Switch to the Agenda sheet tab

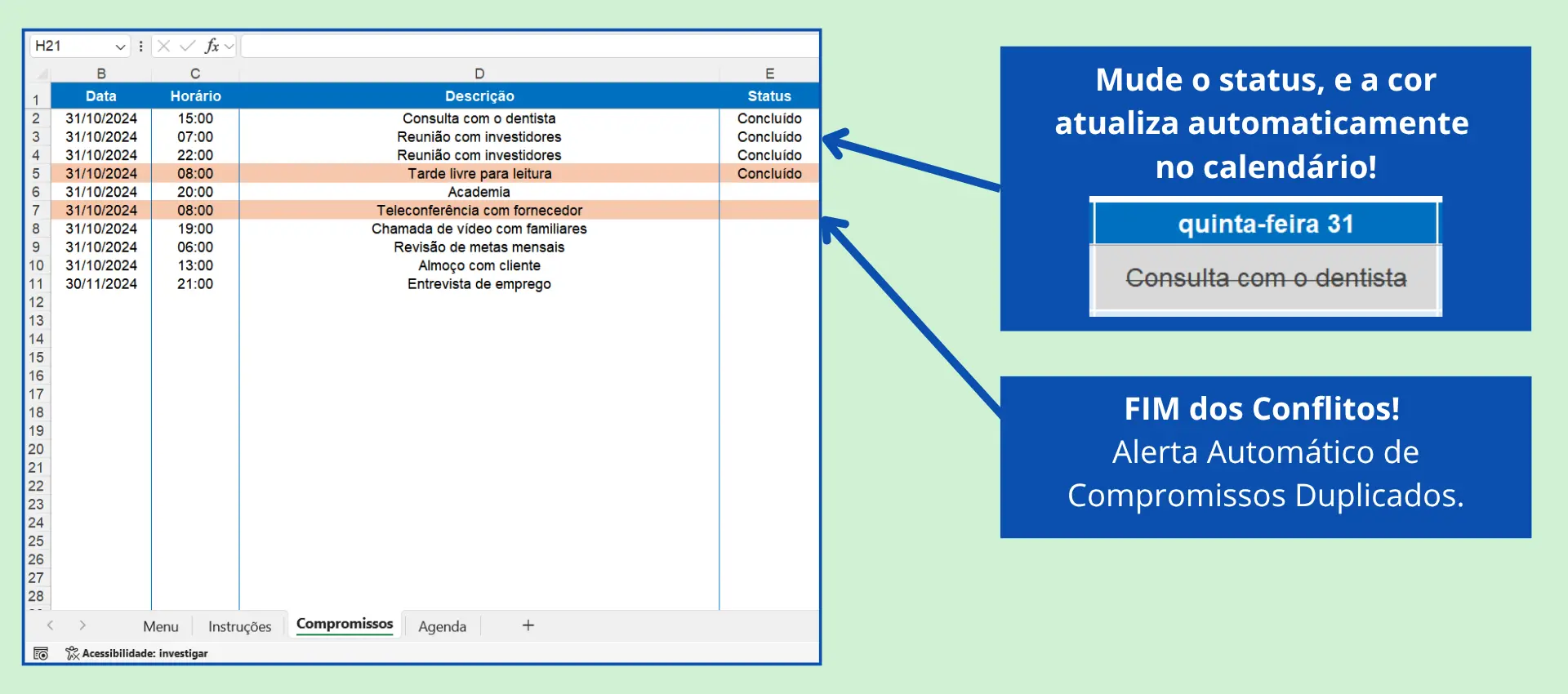pyautogui.click(x=442, y=626)
